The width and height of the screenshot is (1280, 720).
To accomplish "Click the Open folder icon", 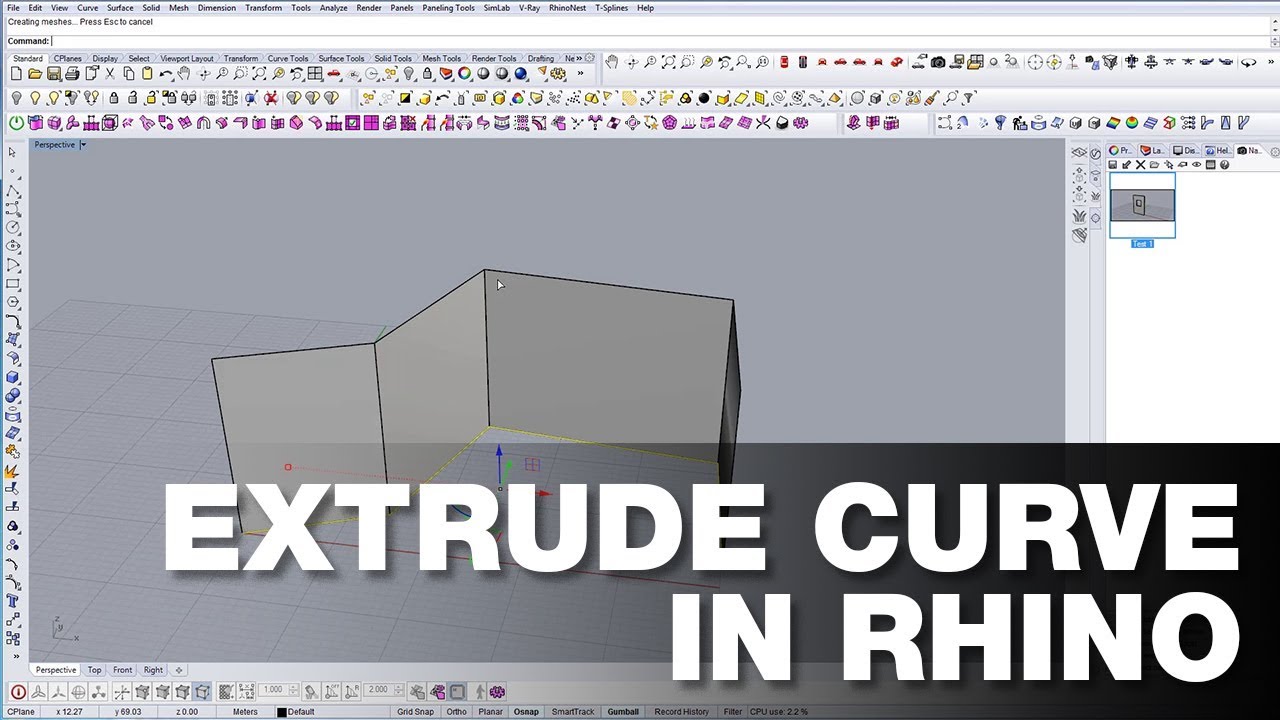I will click(x=35, y=73).
